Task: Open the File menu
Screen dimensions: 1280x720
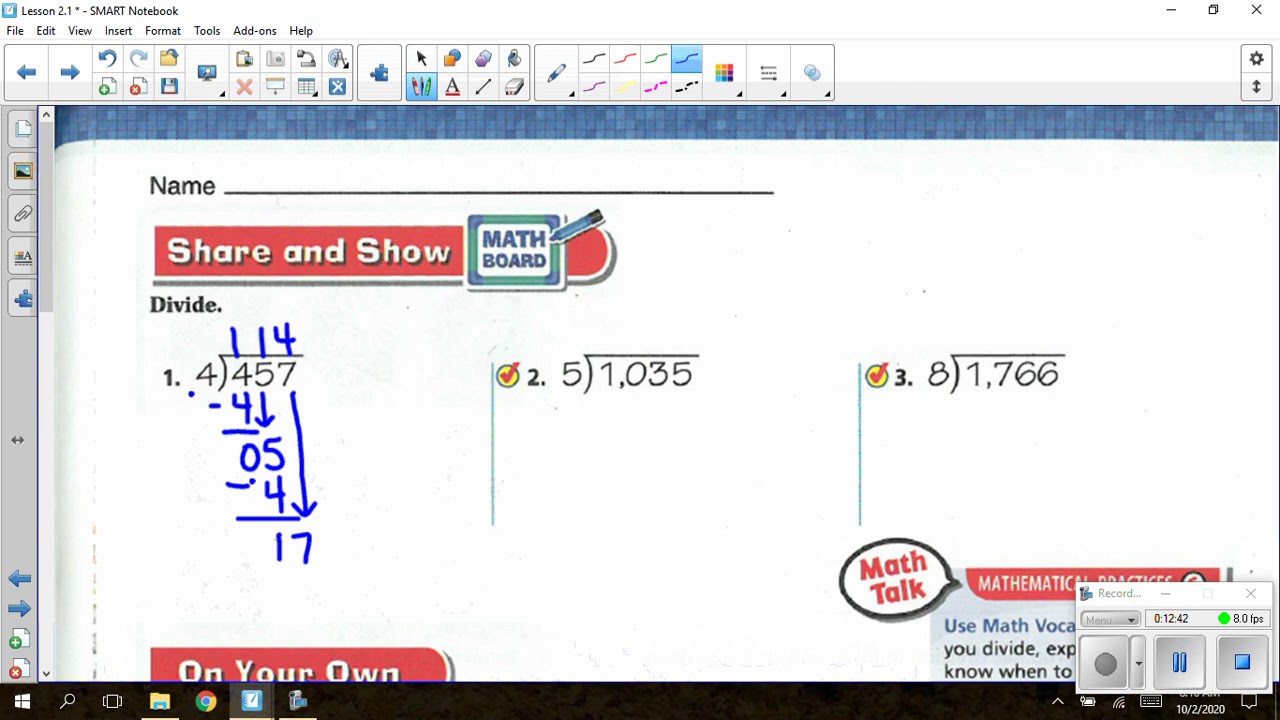Action: coord(15,31)
